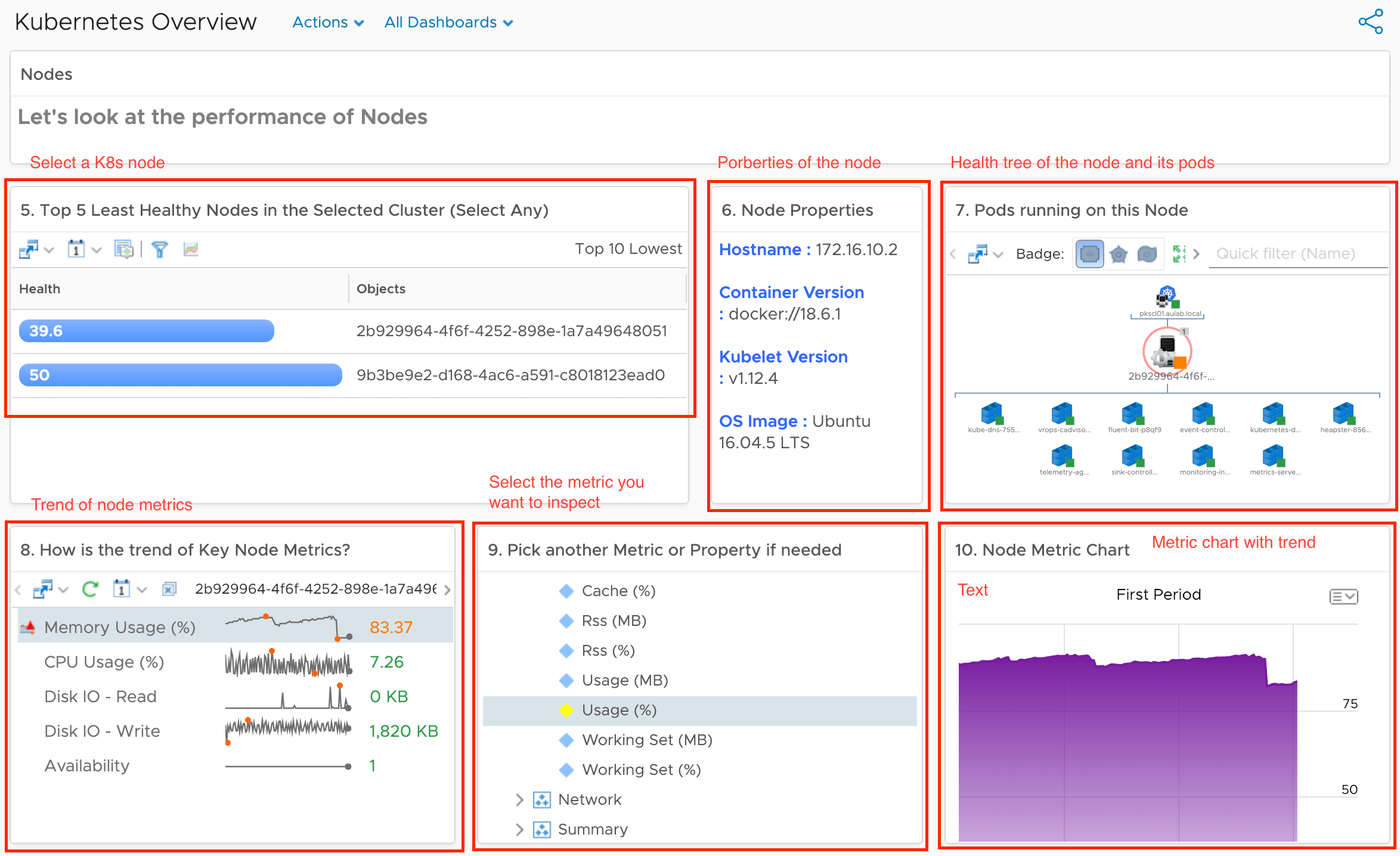1400x856 pixels.
Task: Enable the pentagon badge in Pods widget
Action: point(1119,253)
